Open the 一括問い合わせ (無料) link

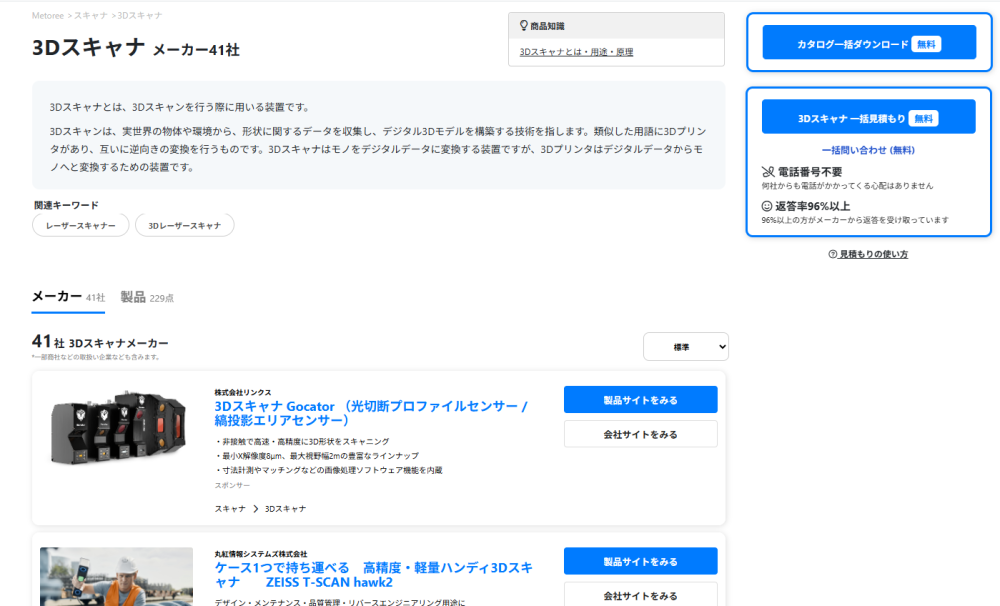pos(868,150)
